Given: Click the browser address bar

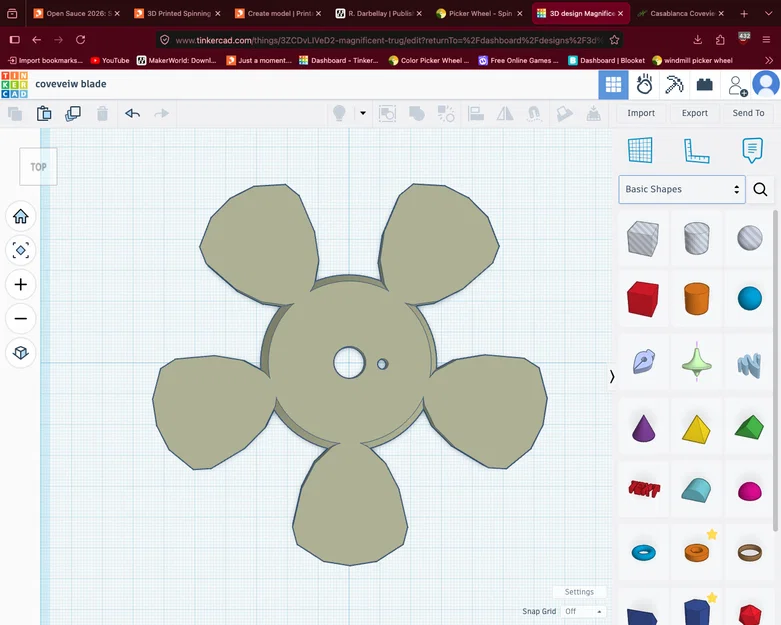Looking at the screenshot, I should tap(389, 40).
